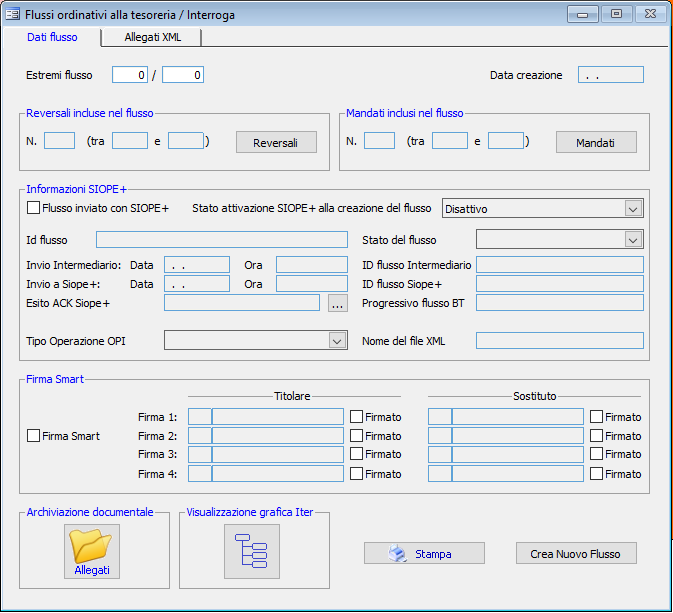The height and width of the screenshot is (613, 673).
Task: Click the Titolare Firma 1 name field
Action: tap(278, 416)
